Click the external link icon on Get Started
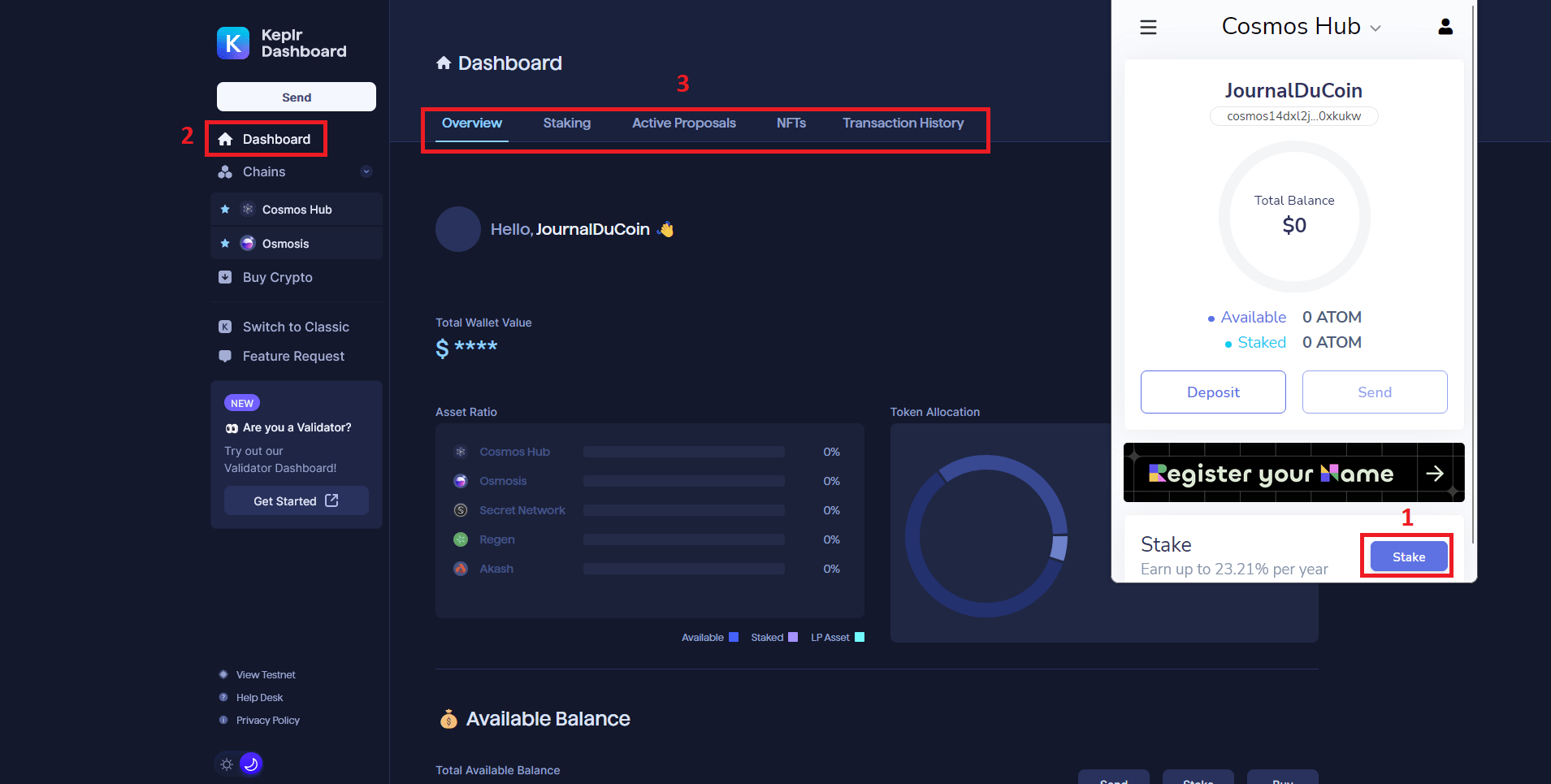This screenshot has width=1551, height=784. [331, 500]
